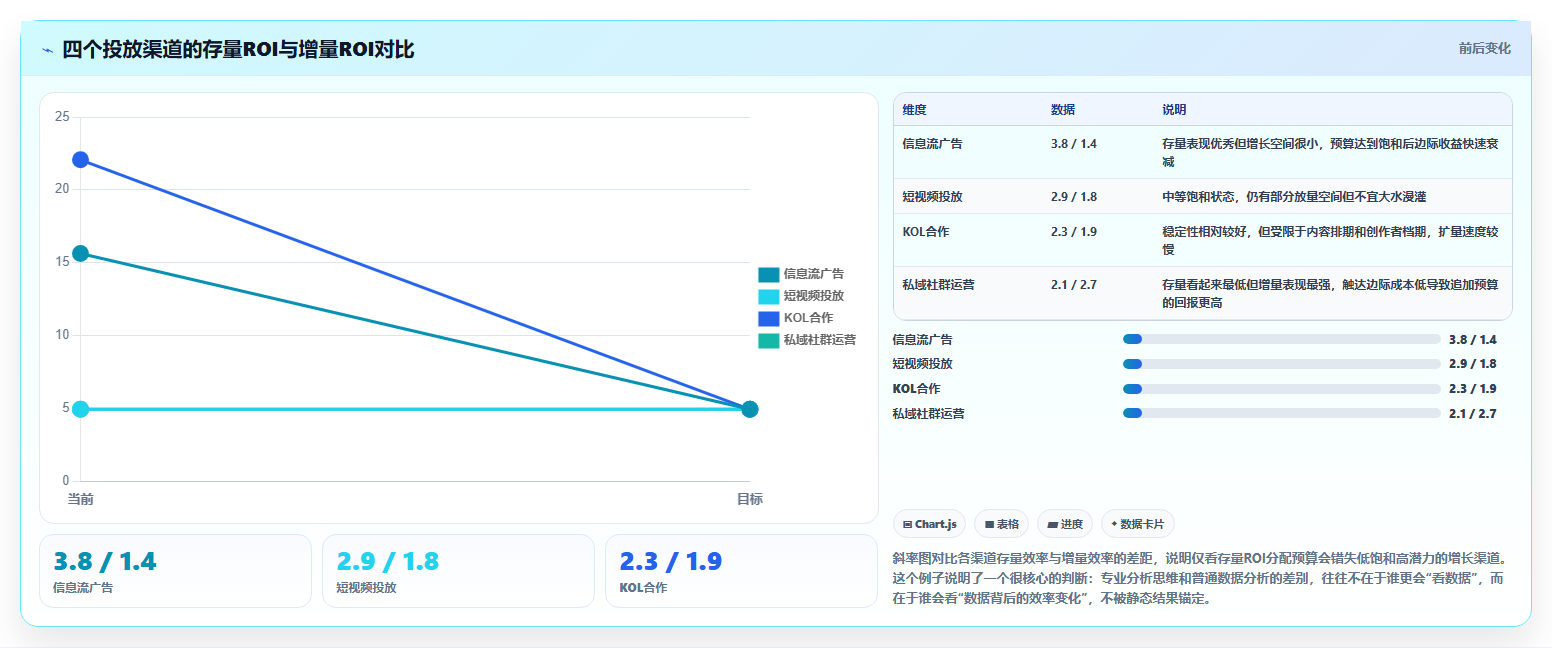Screen dimensions: 1552x648
Task: Click the summary paragraph starting 斜率图对比各渠道
Action: pyautogui.click(x=1199, y=578)
